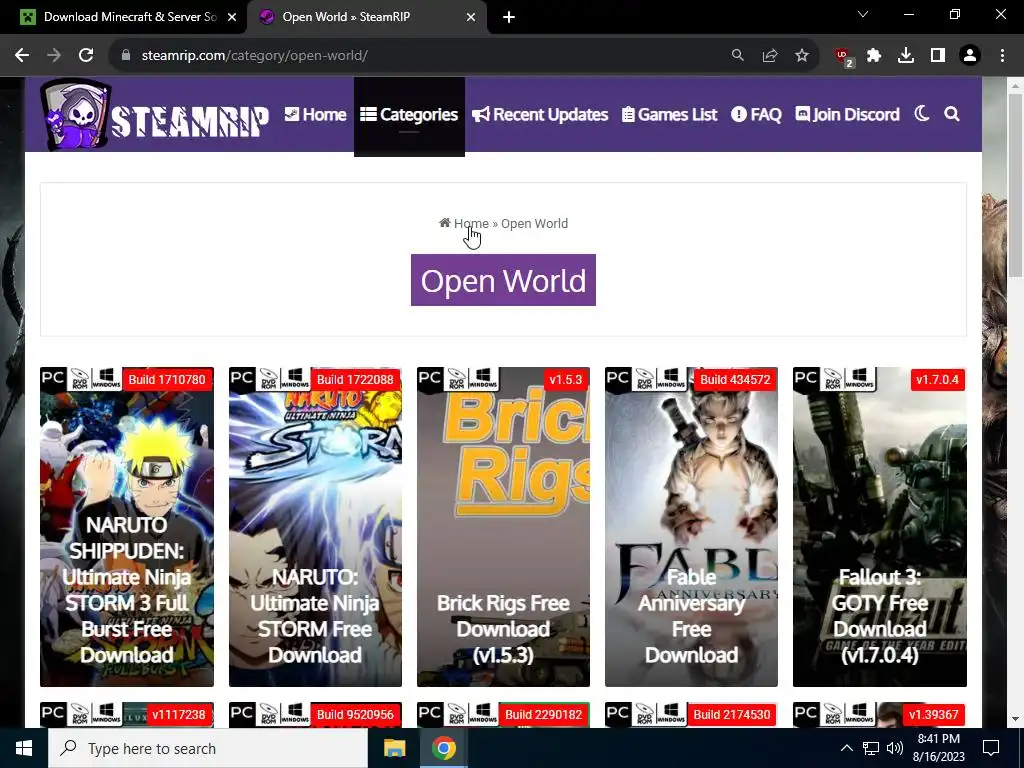Image resolution: width=1024 pixels, height=768 pixels.
Task: Click the page vertical scrollbar thumb
Action: tap(1015, 185)
